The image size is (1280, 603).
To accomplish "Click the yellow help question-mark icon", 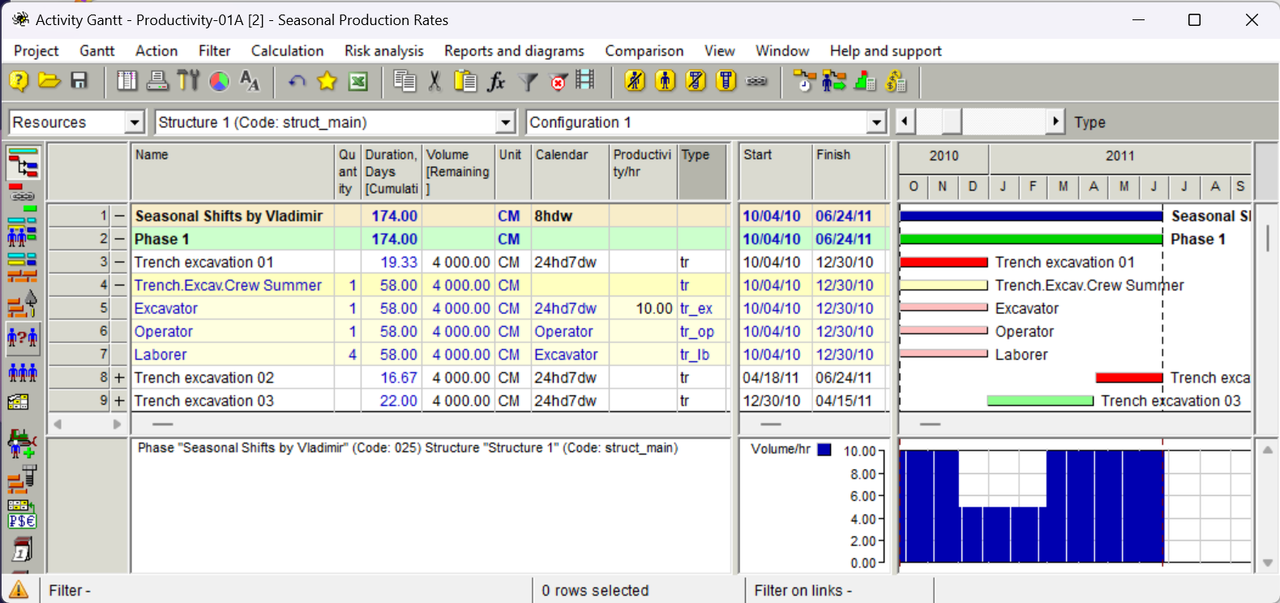I will 19,82.
